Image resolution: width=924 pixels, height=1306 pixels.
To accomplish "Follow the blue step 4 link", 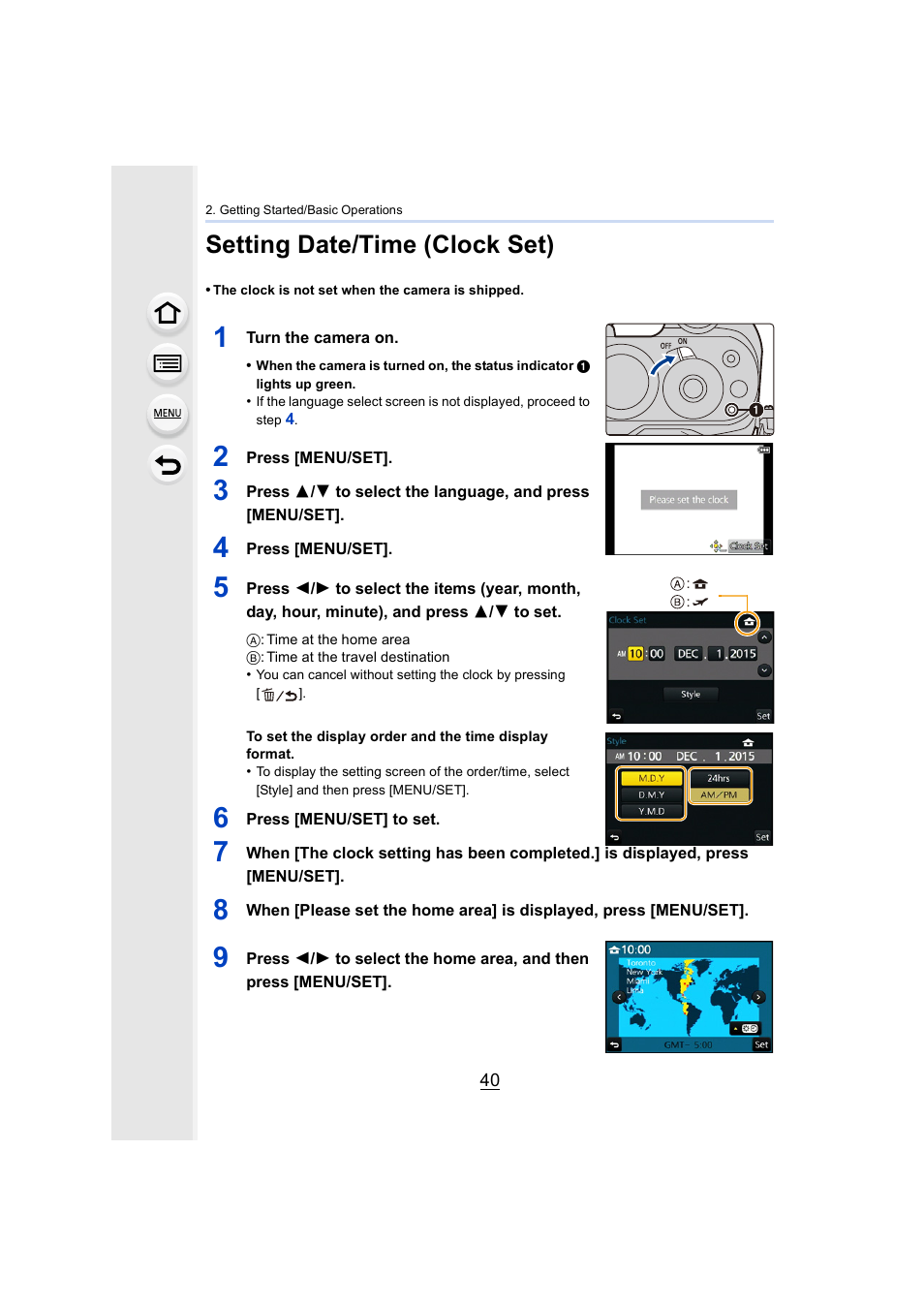I will pos(290,420).
